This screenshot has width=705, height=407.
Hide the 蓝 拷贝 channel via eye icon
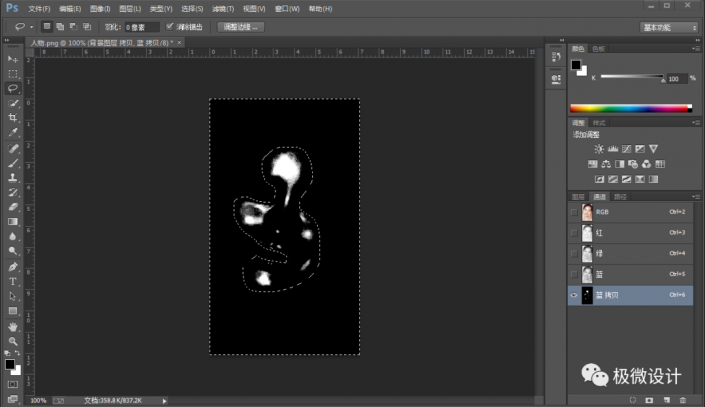click(574, 295)
